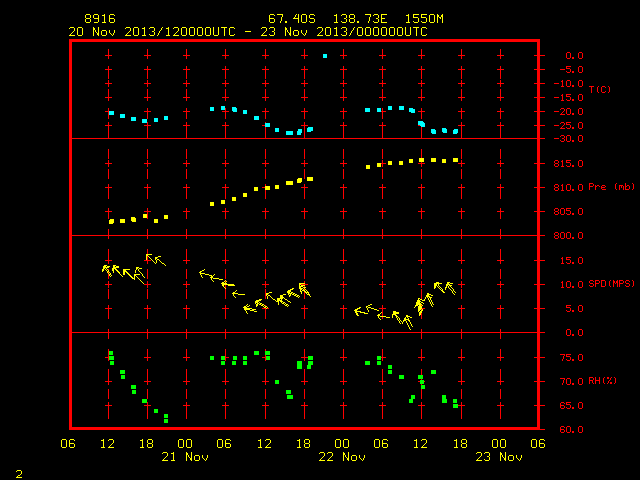Click the 67.40S latitude text

(292, 19)
